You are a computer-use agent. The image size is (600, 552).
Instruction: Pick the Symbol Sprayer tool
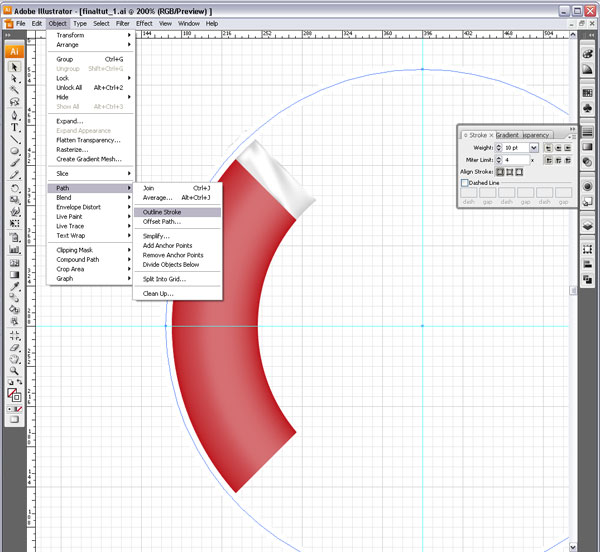[14, 238]
